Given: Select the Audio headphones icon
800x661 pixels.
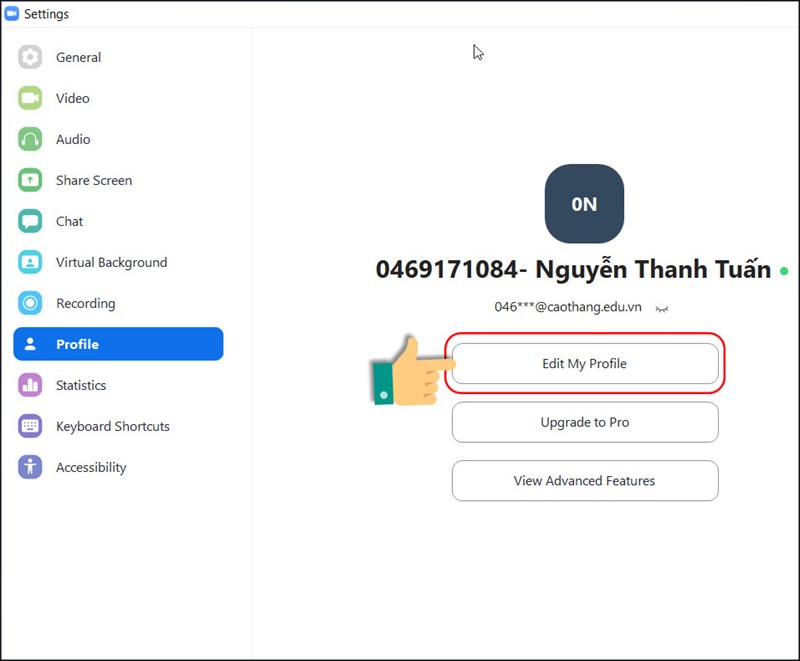Looking at the screenshot, I should (30, 140).
